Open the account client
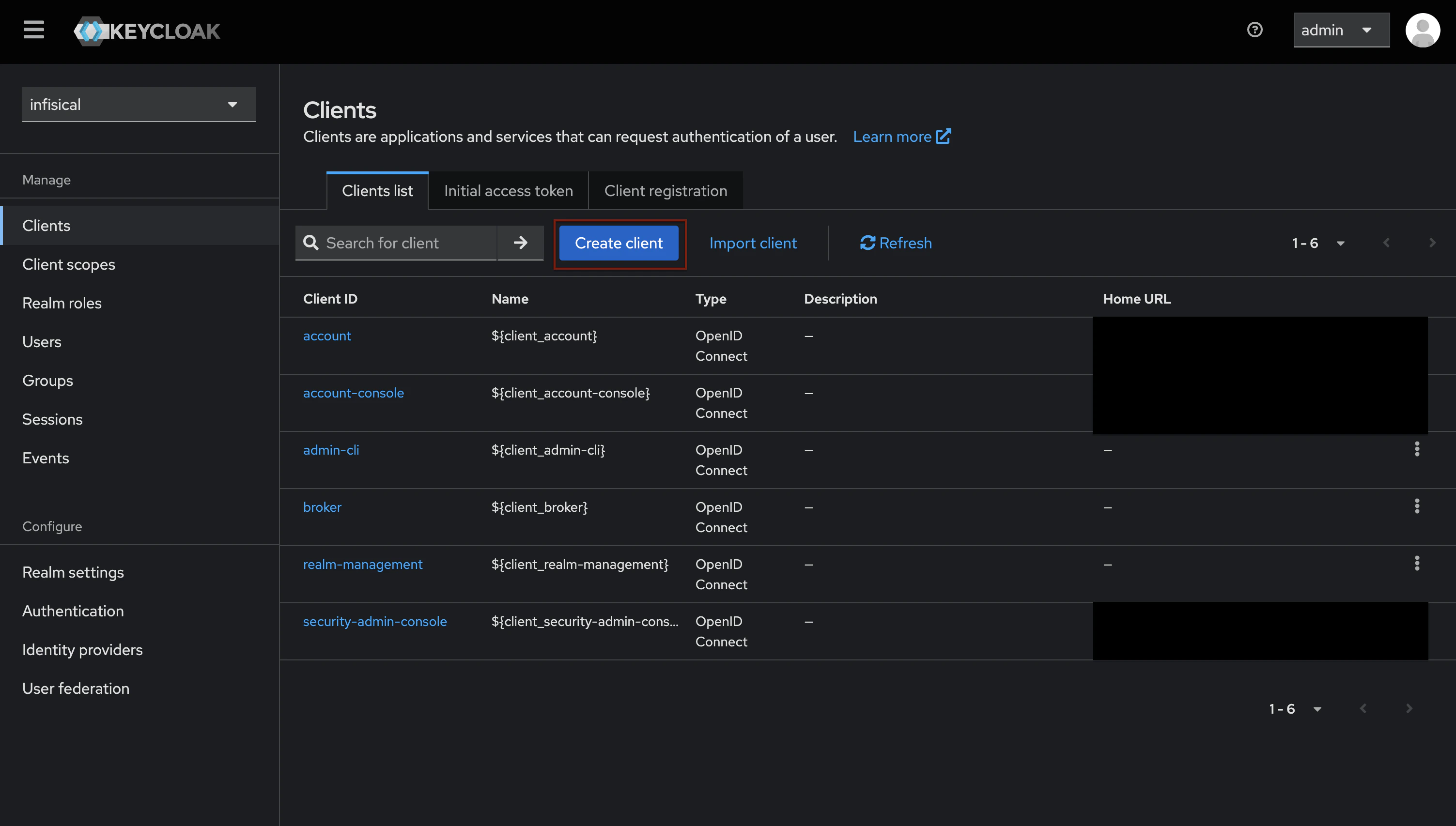The width and height of the screenshot is (1456, 826). point(327,336)
